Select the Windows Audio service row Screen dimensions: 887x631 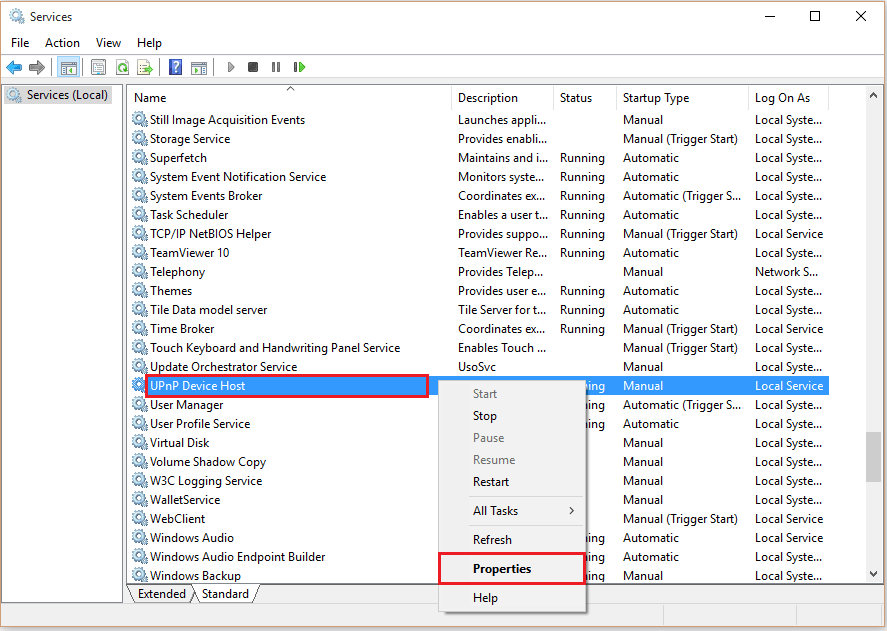click(191, 538)
